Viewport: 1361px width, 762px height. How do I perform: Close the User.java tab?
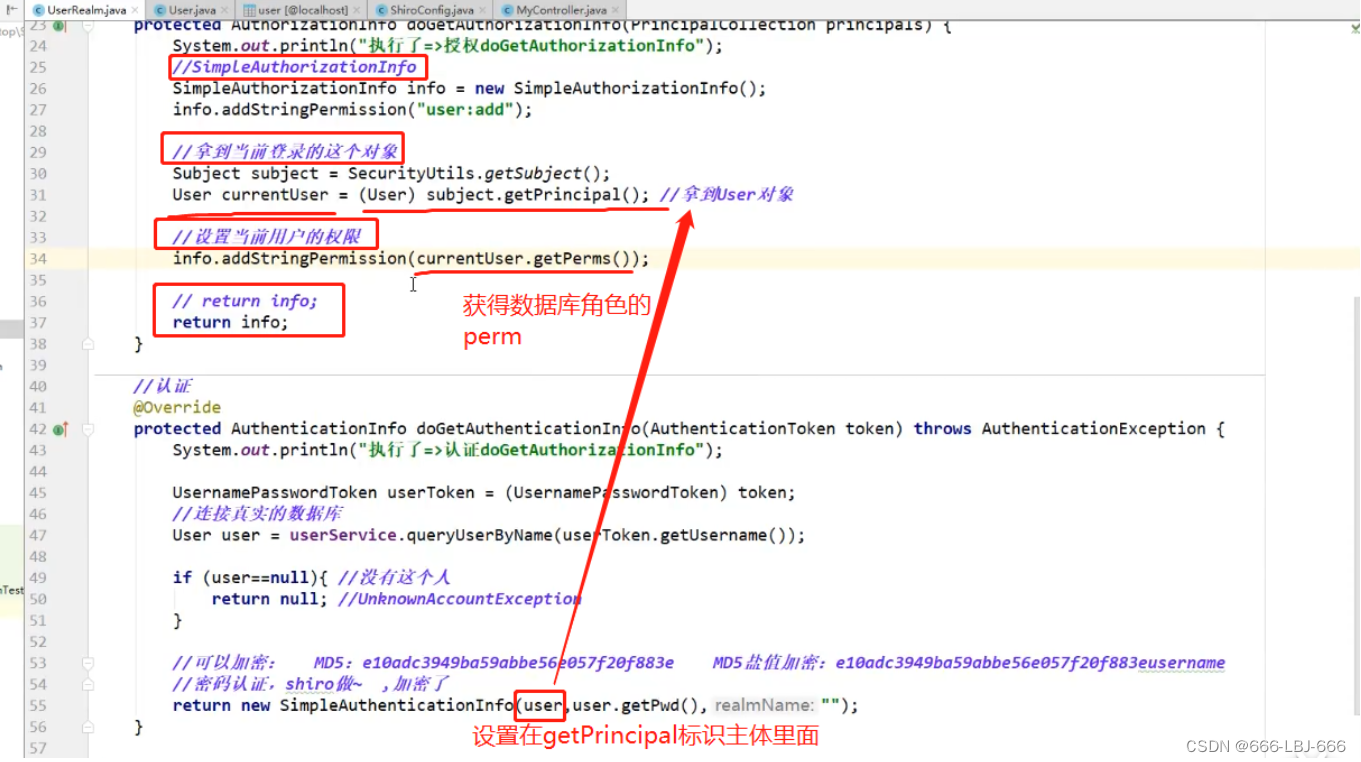(x=227, y=10)
